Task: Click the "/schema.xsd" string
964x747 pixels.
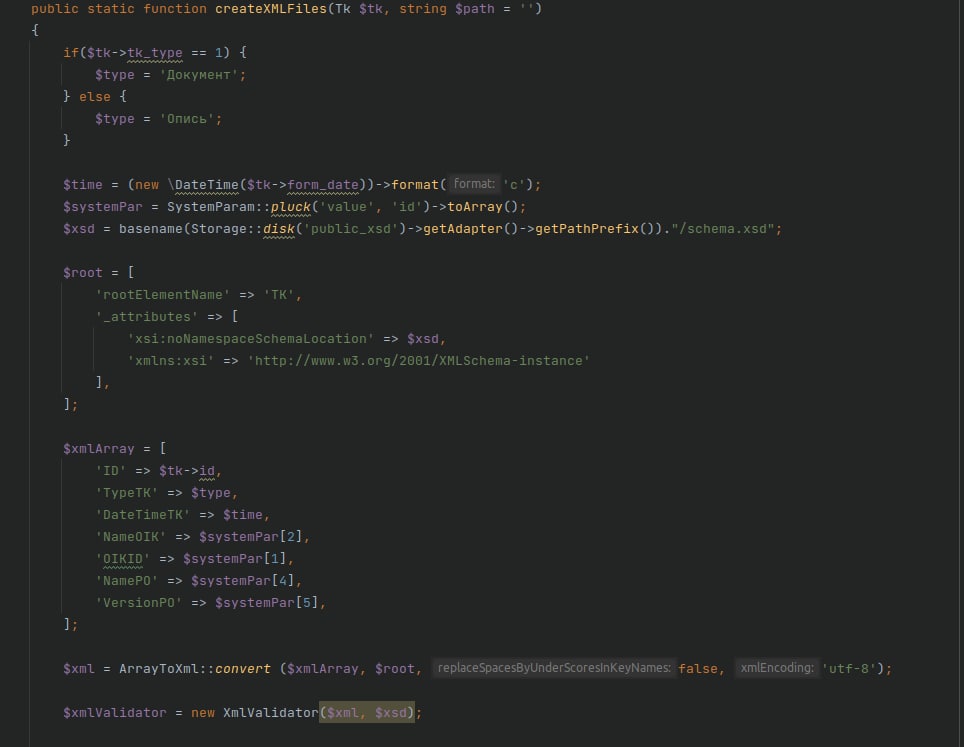Action: coord(722,229)
